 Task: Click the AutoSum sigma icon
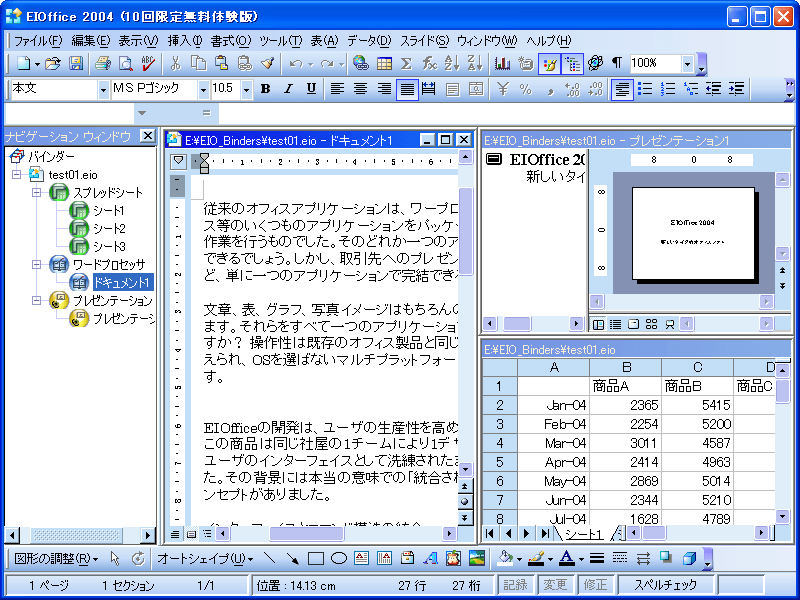[x=406, y=63]
